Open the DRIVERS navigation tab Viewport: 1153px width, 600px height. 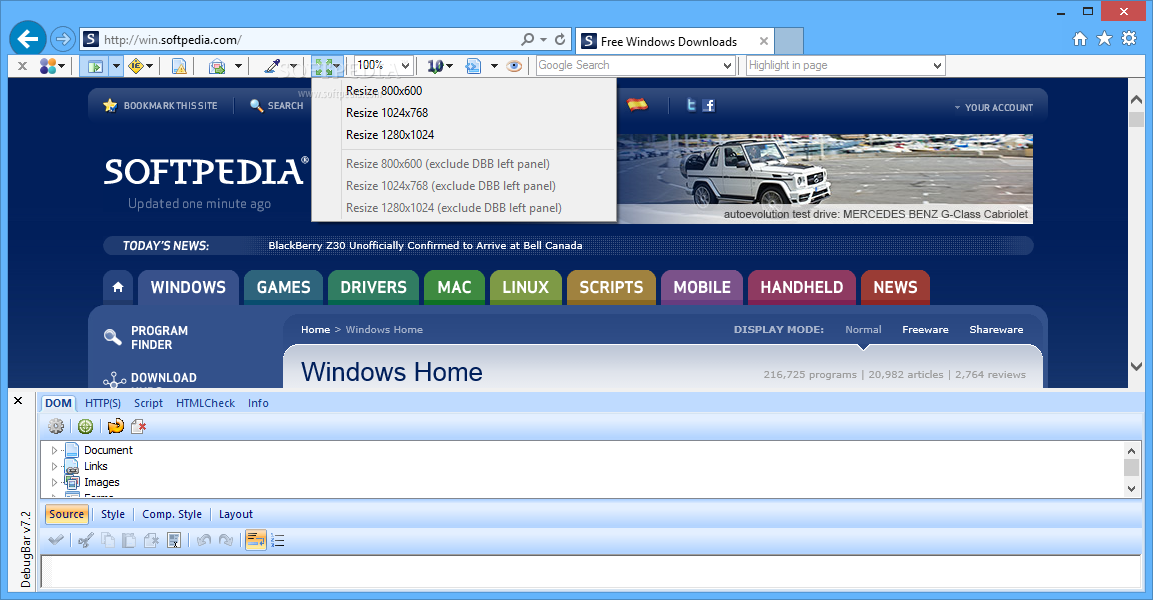(374, 288)
